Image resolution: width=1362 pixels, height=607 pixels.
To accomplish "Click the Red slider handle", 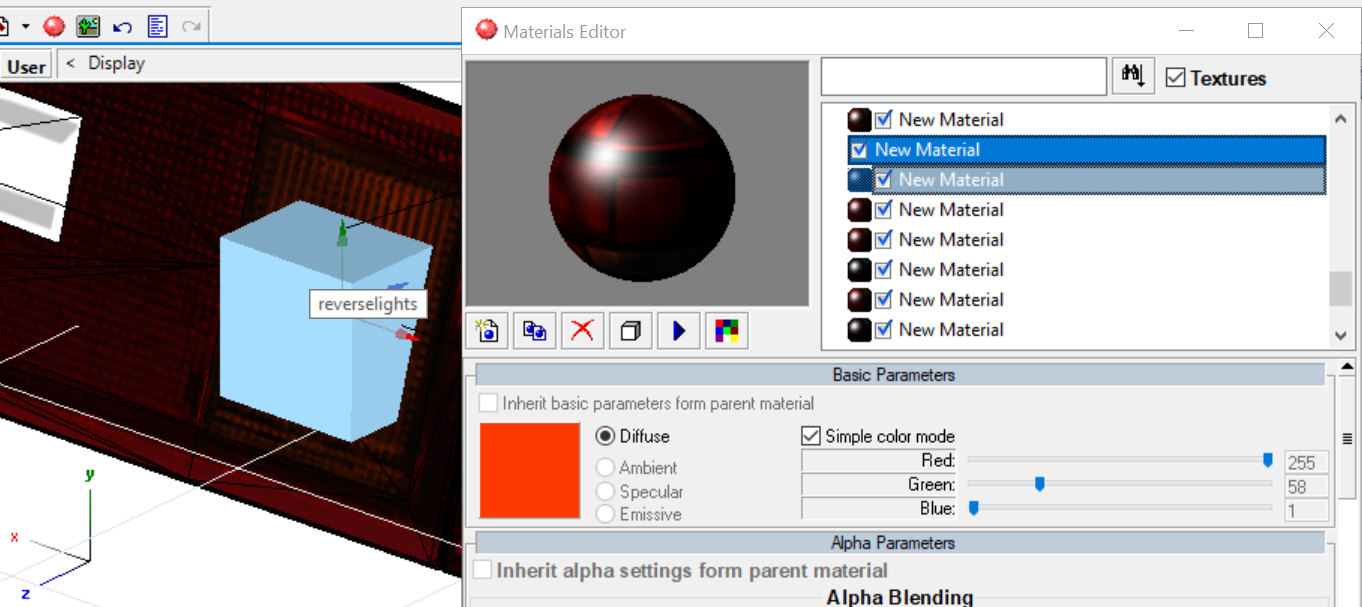I will click(x=1268, y=460).
